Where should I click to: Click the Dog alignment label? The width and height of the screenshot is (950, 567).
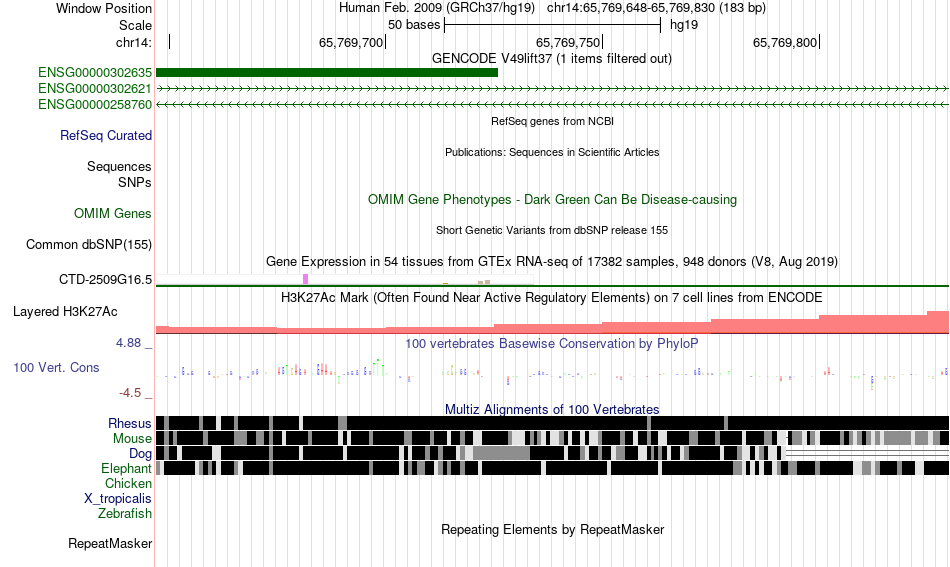(140, 454)
